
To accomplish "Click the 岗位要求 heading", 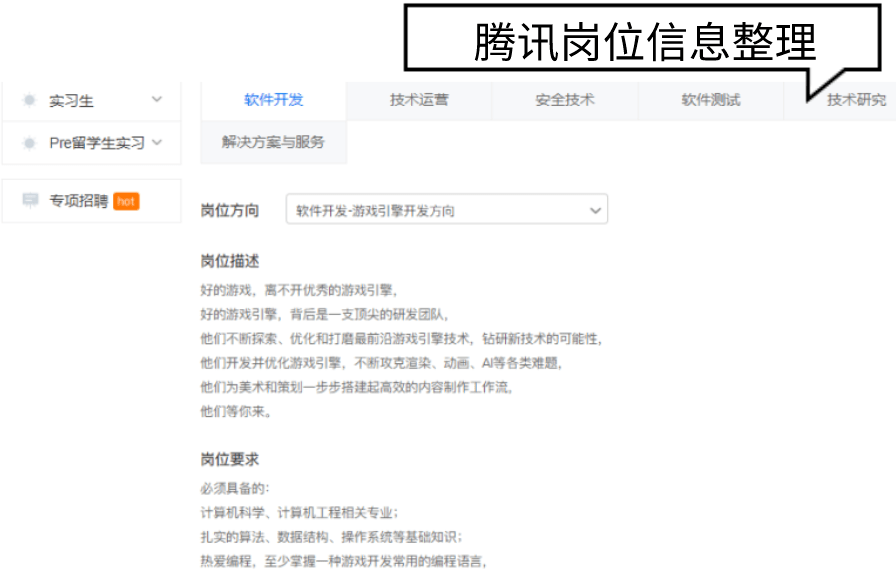I will (x=230, y=459).
